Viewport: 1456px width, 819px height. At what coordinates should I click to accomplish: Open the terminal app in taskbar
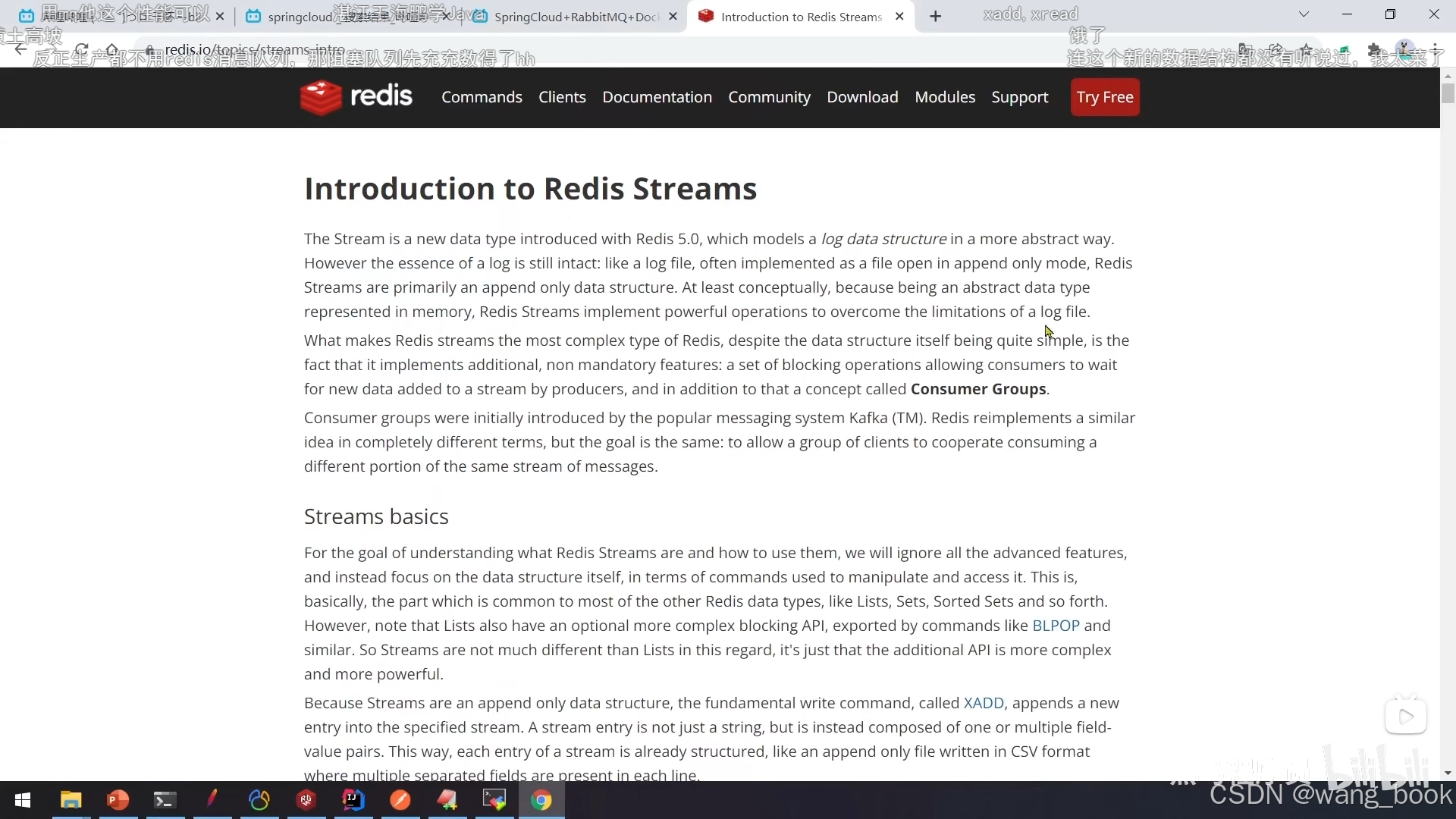tap(165, 800)
